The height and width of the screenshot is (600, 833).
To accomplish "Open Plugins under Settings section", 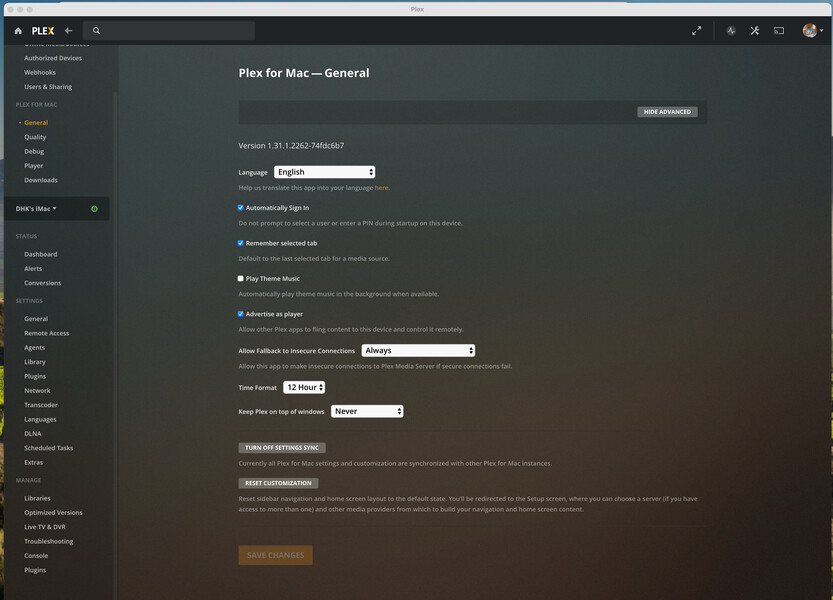I will [35, 376].
